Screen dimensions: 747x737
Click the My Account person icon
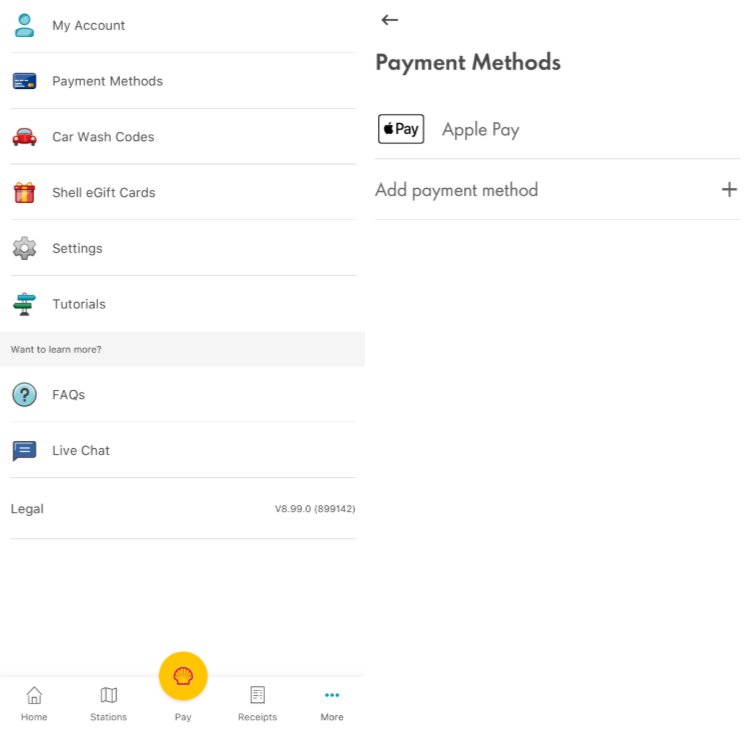click(24, 25)
